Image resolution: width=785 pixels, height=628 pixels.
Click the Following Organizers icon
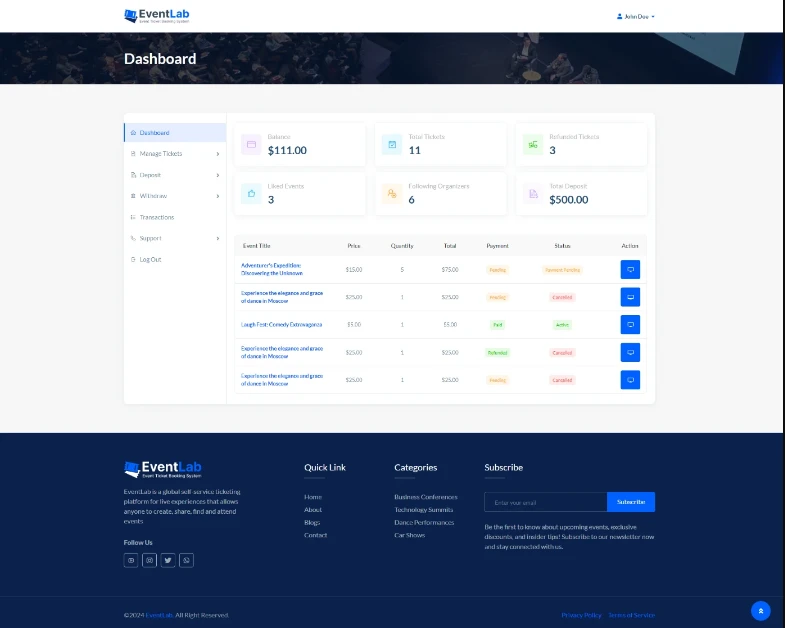pos(392,194)
